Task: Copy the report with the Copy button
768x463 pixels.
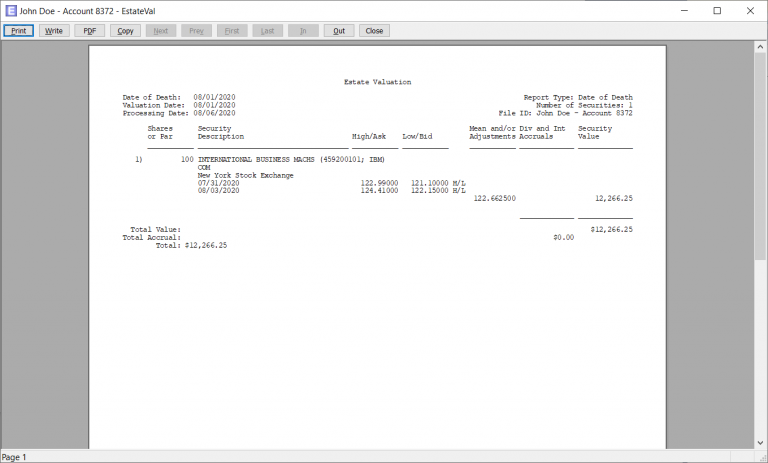Action: 125,31
